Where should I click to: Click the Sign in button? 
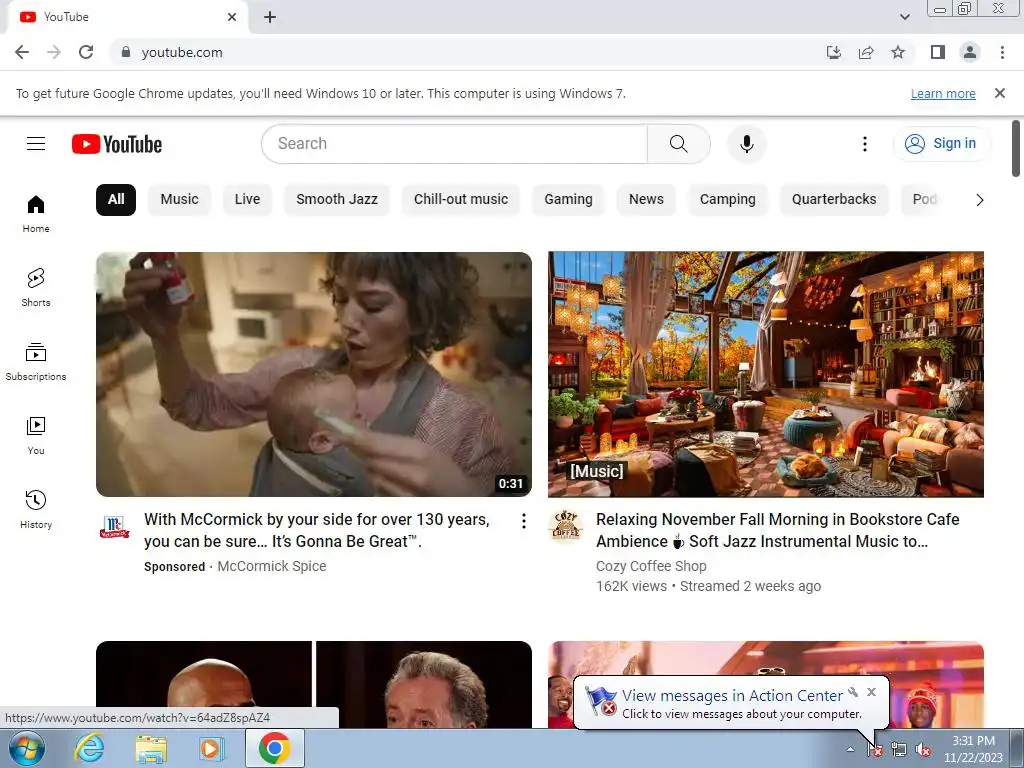(942, 144)
